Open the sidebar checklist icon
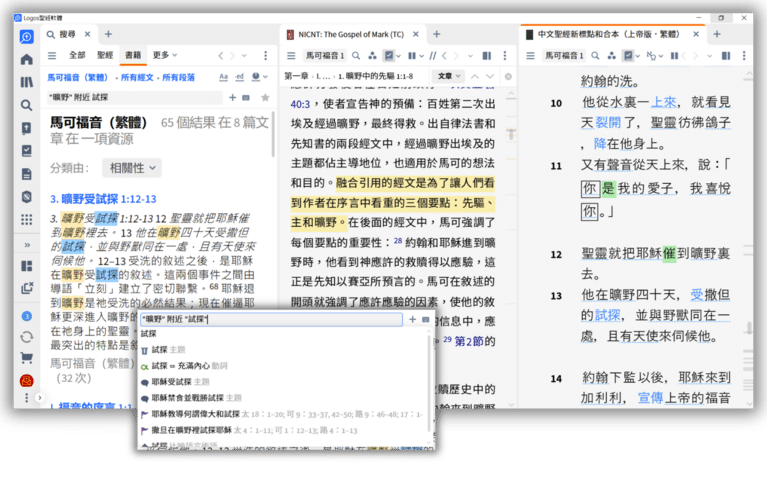The image size is (767, 479). tap(26, 151)
